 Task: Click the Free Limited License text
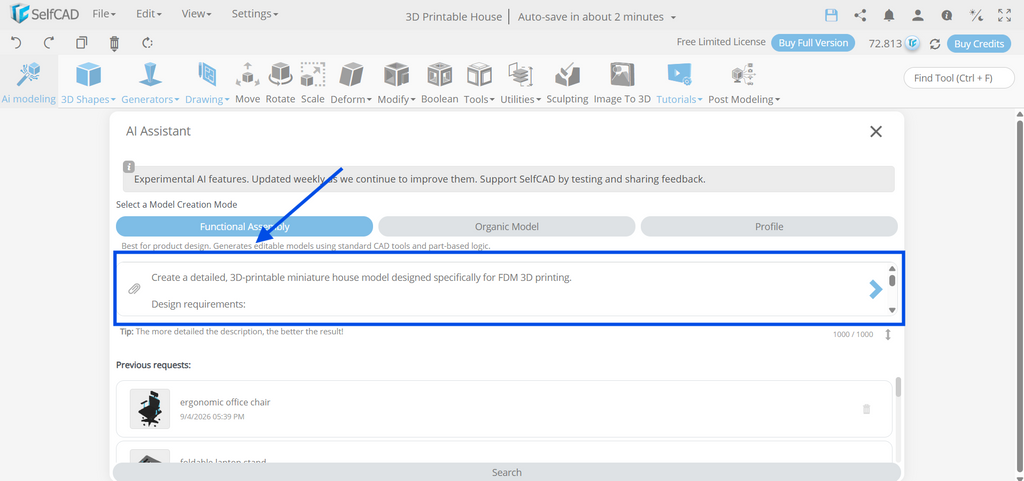pos(721,42)
